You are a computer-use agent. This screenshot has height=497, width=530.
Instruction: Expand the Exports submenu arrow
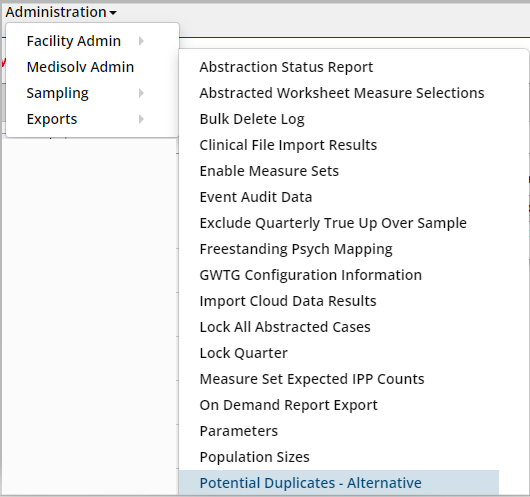click(x=141, y=119)
